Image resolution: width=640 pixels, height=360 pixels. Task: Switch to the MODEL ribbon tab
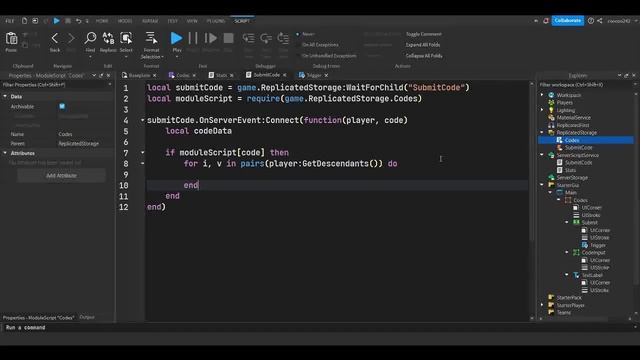tap(125, 21)
